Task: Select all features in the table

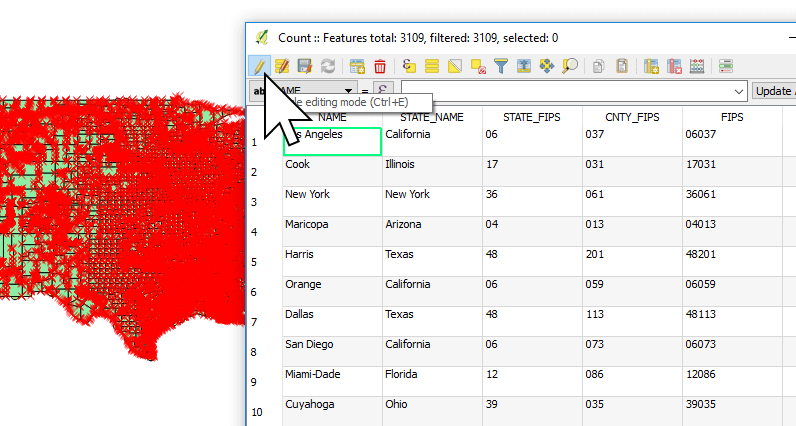Action: pyautogui.click(x=432, y=66)
